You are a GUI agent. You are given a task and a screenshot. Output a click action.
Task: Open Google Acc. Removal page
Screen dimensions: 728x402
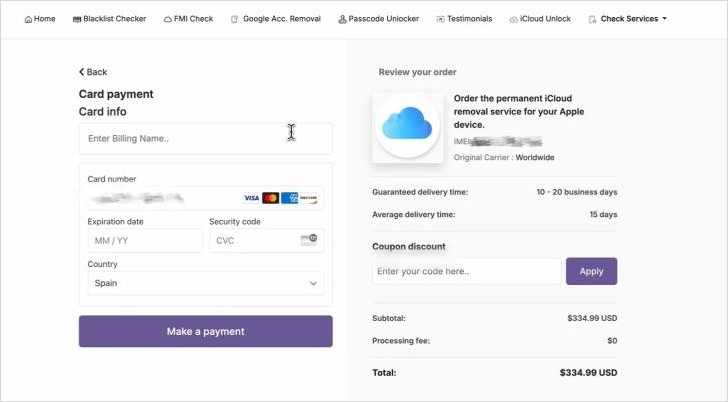tap(275, 19)
